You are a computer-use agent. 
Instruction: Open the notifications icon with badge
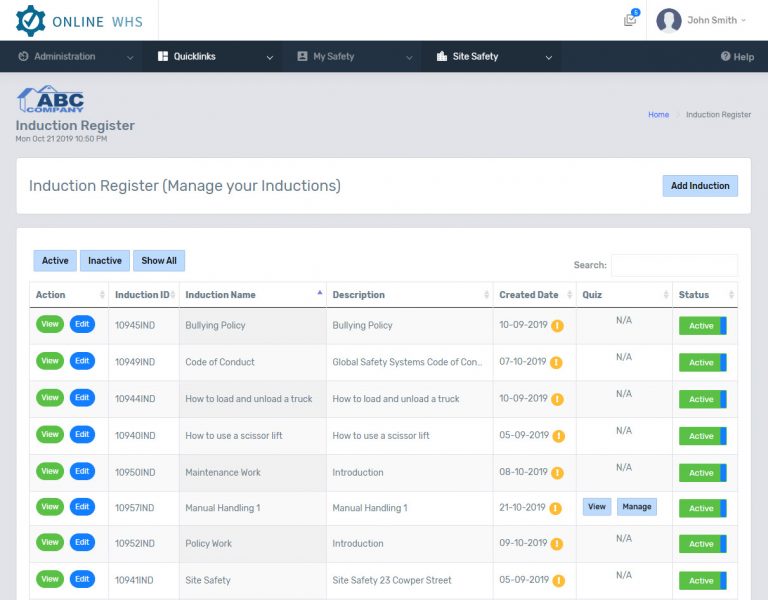click(630, 20)
